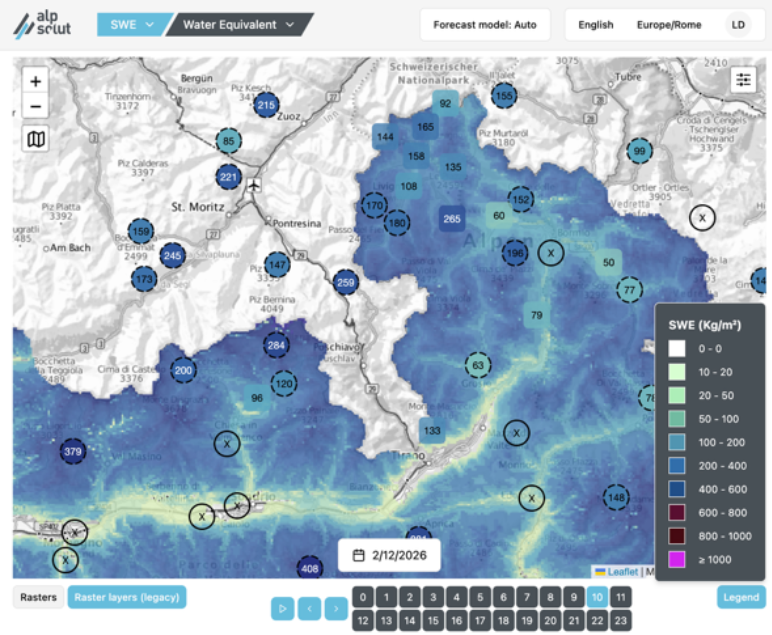The width and height of the screenshot is (772, 635).
Task: Click the magenta ≥ 1000 legend swatch
Action: click(x=677, y=559)
